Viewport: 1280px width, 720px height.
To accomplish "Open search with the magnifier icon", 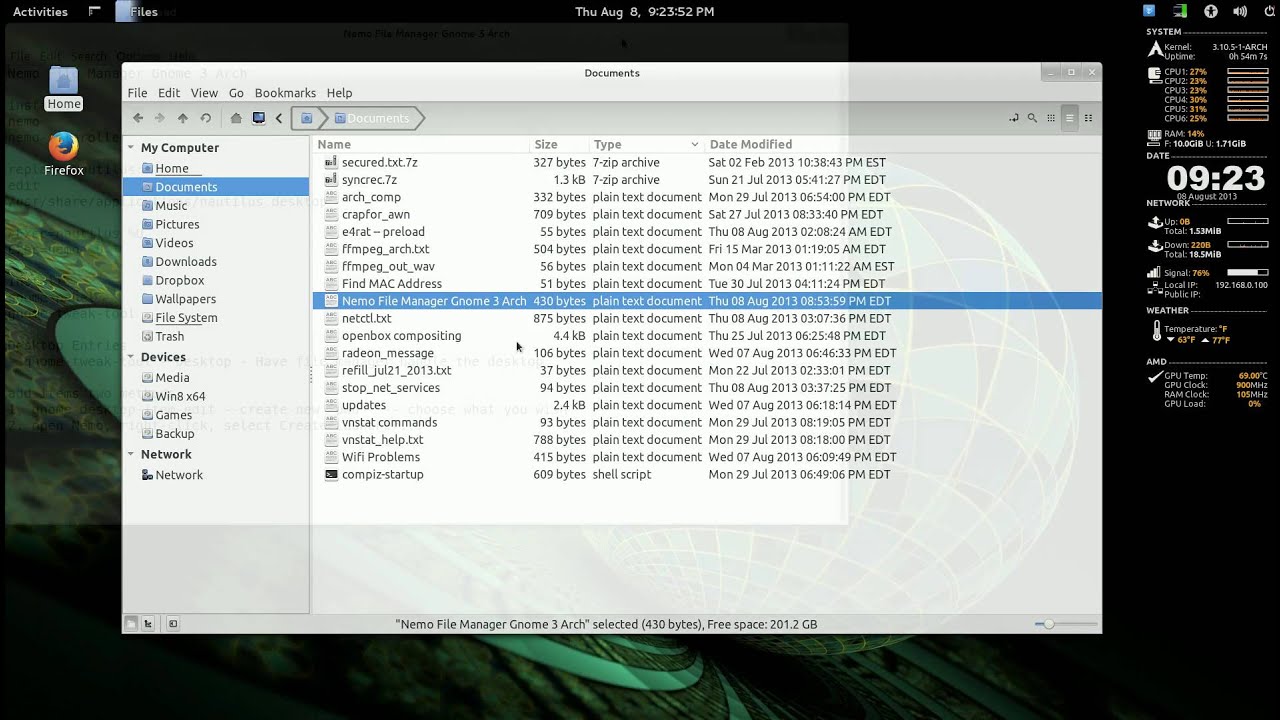I will point(1032,118).
